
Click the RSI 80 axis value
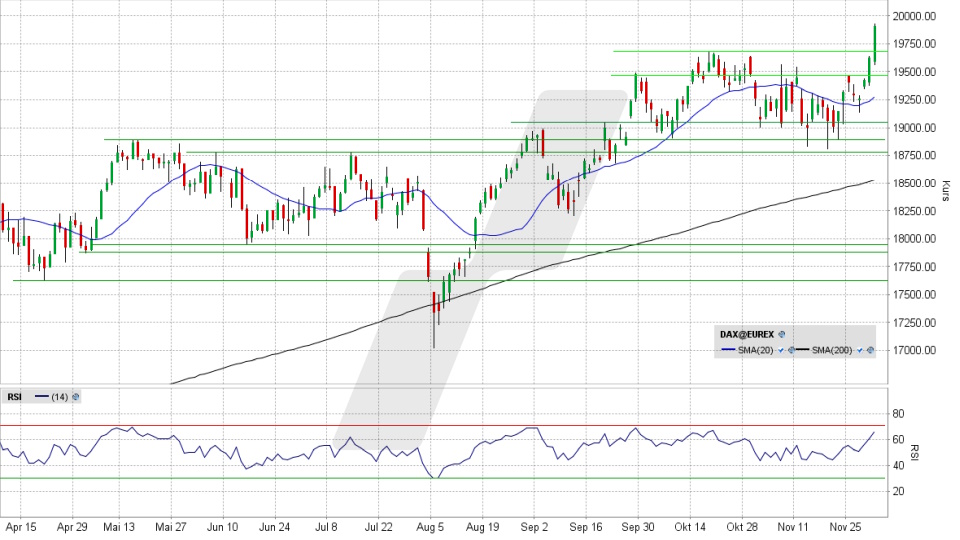click(898, 414)
